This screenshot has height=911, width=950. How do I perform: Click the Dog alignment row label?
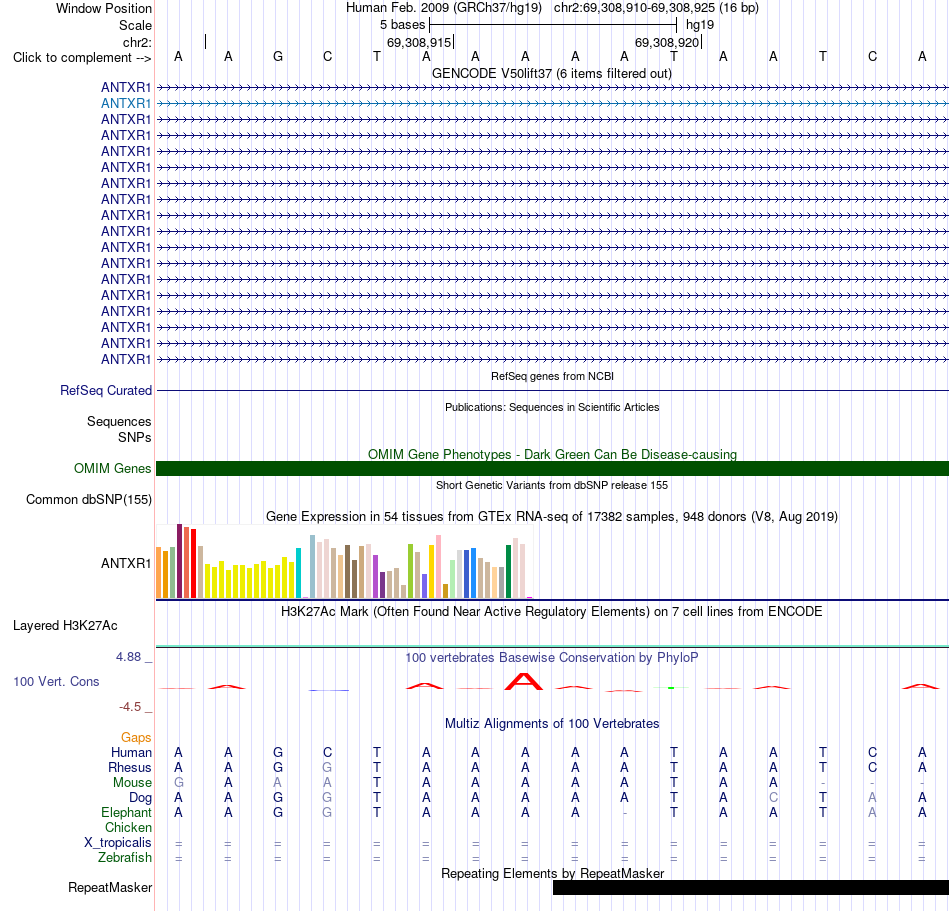click(x=140, y=798)
